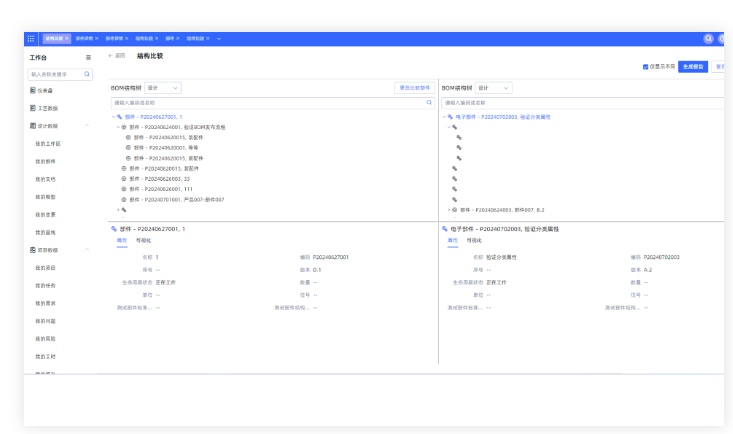Viewport: 733px width, 434px height.
Task: Select 属性 tab under 部件 - P20240627001
Action: [x=122, y=240]
